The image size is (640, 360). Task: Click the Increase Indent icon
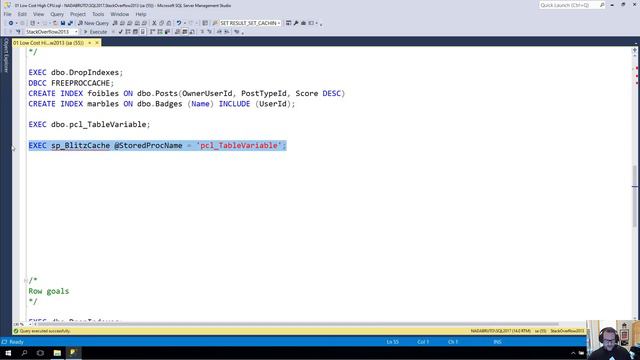click(227, 32)
